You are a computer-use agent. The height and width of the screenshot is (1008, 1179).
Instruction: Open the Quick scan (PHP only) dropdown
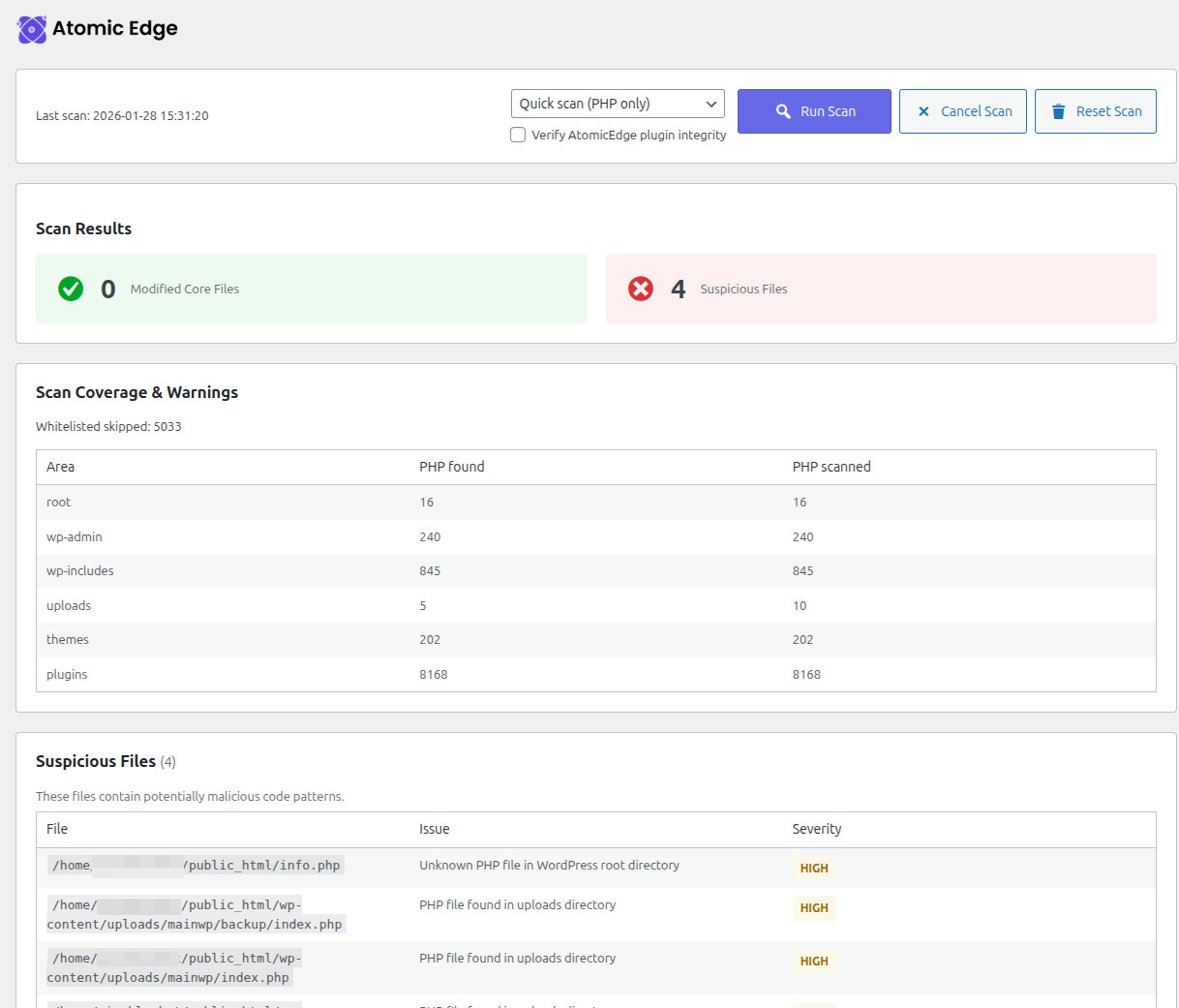point(618,104)
